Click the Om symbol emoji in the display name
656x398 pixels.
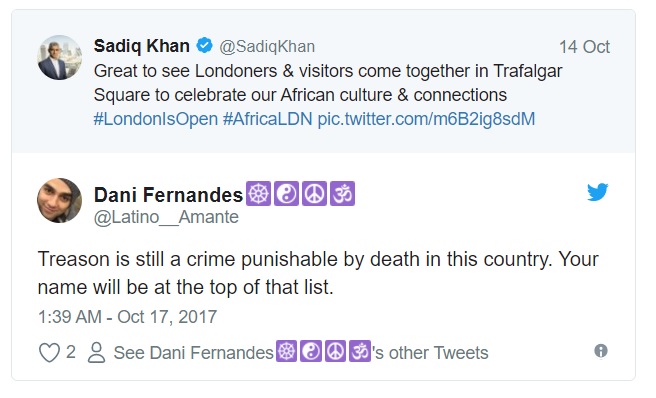(342, 194)
